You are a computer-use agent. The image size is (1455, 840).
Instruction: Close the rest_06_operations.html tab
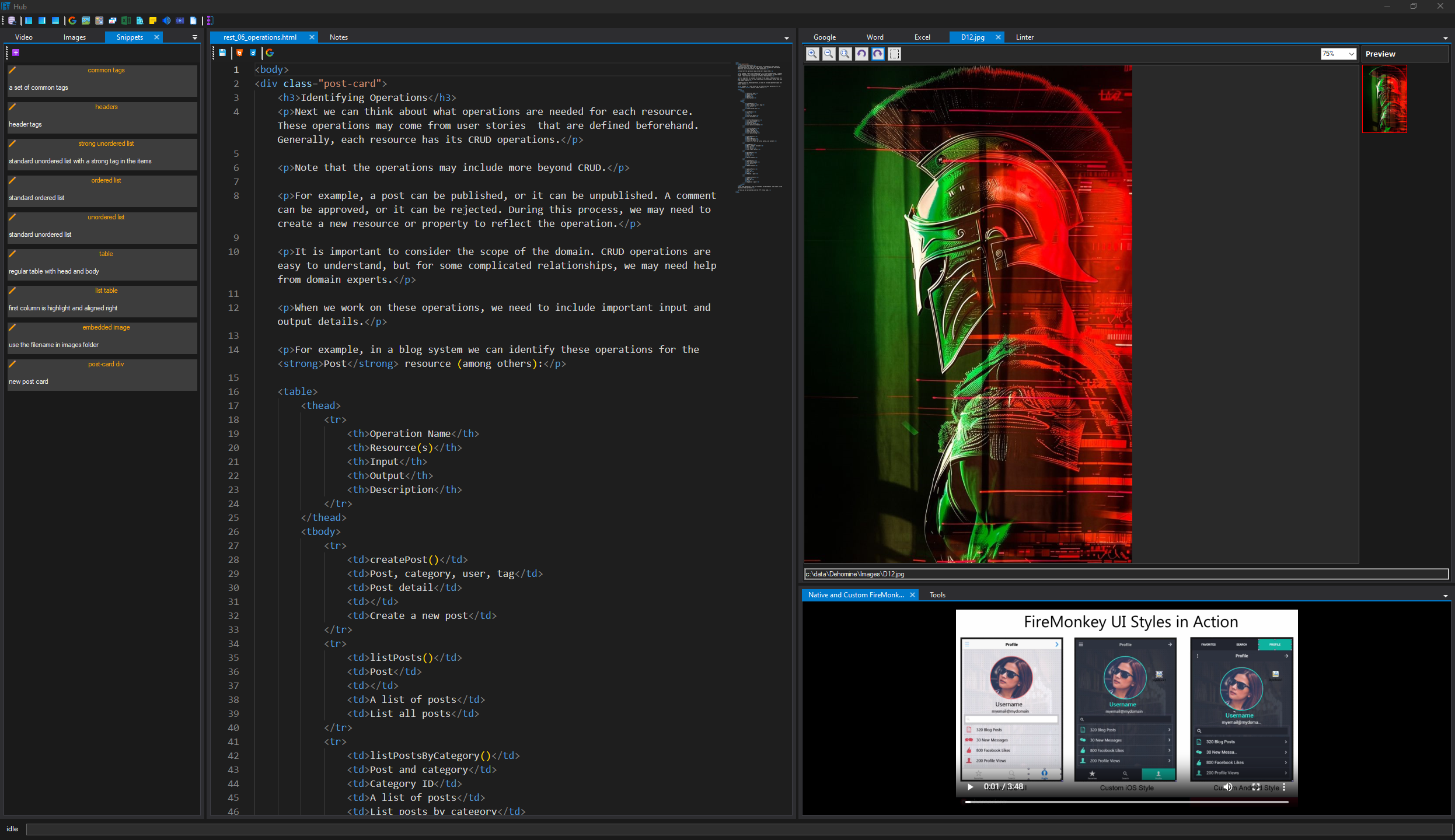tap(312, 37)
